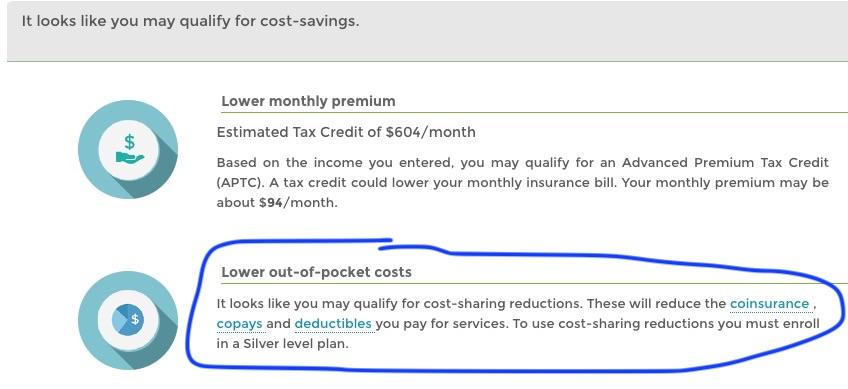Click the hand holding dollar icon
The height and width of the screenshot is (389, 848).
128,150
